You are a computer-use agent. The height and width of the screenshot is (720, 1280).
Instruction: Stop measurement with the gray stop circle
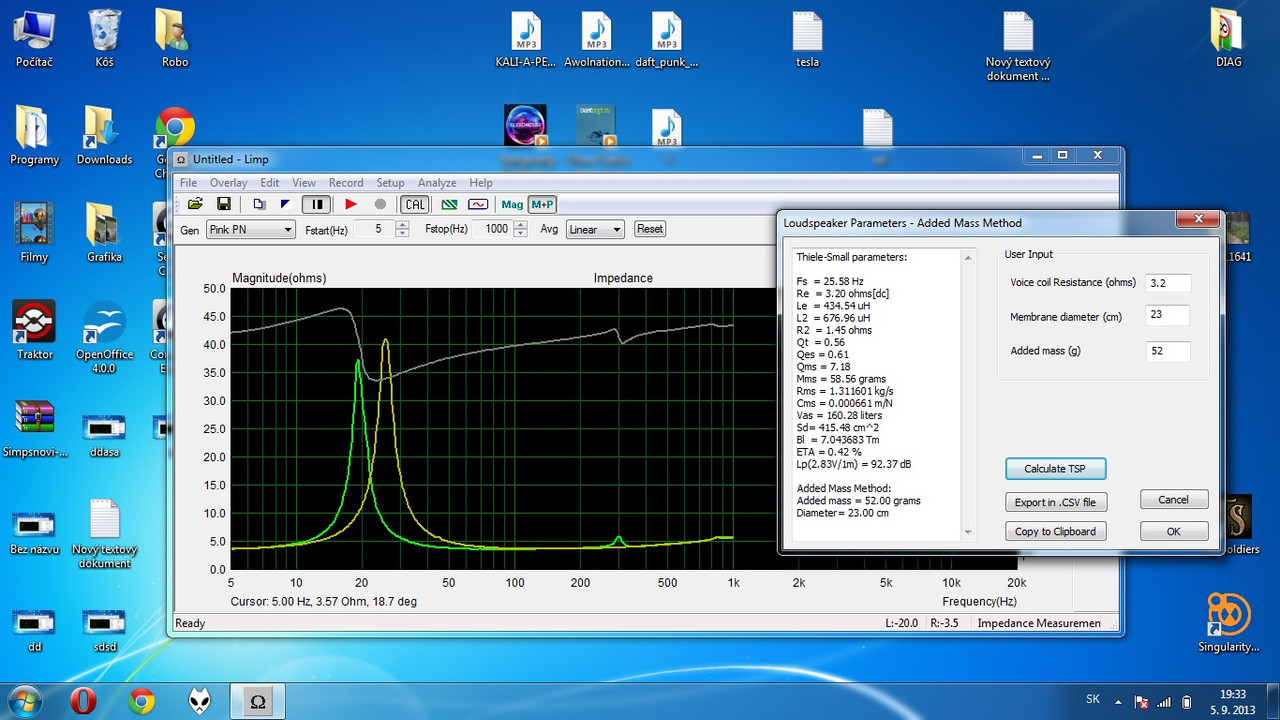coord(380,204)
